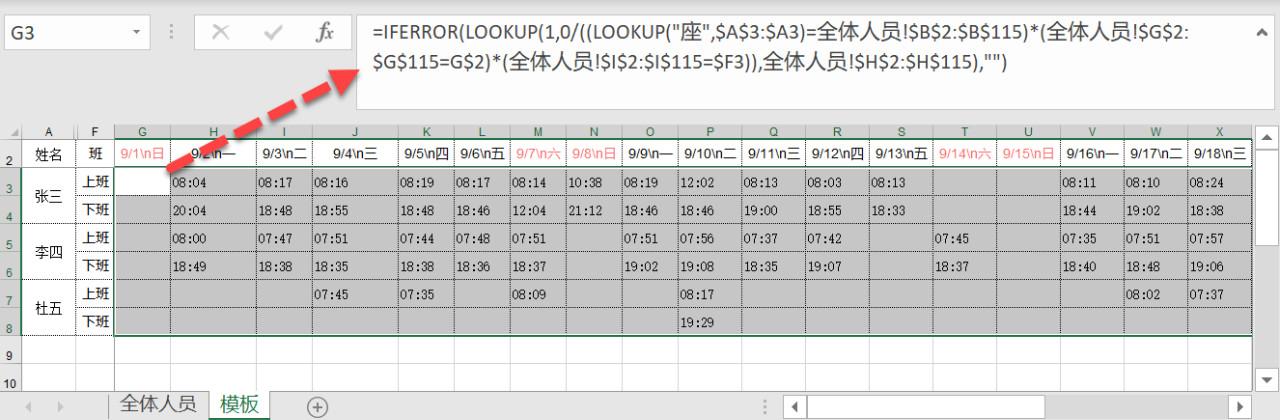The image size is (1280, 420).
Task: Select the 9/1\n日 date header cell
Action: click(142, 155)
